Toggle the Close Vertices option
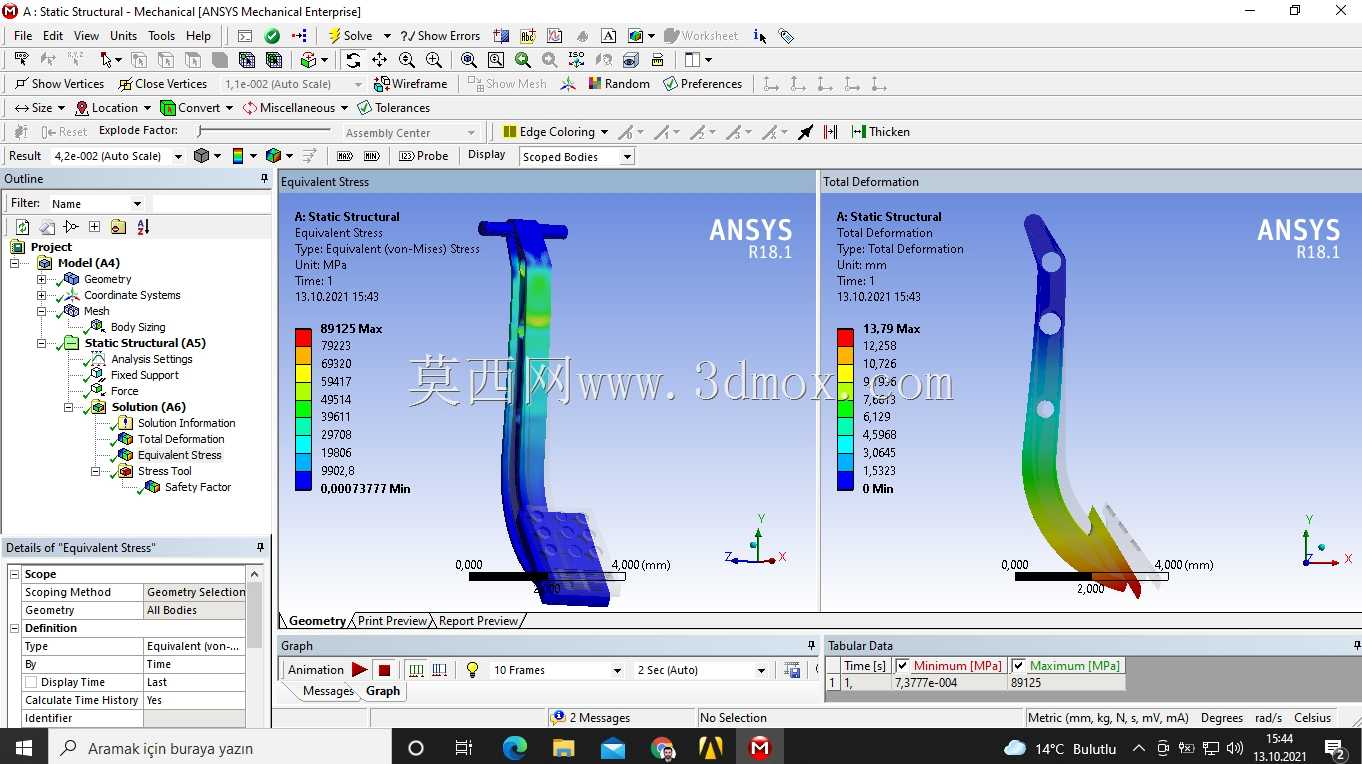 (x=162, y=84)
